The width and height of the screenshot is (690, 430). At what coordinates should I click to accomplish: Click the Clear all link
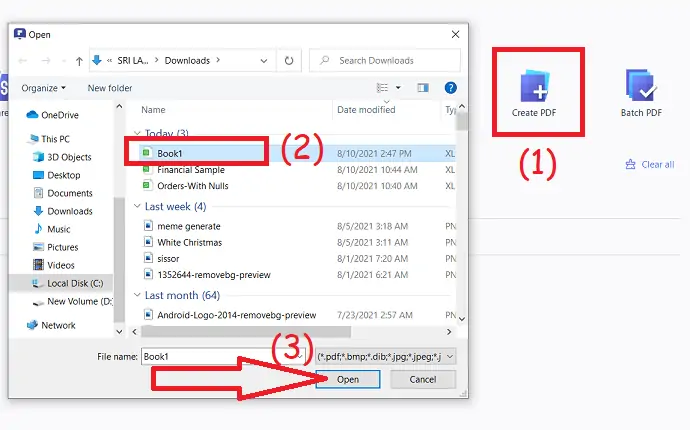point(650,164)
